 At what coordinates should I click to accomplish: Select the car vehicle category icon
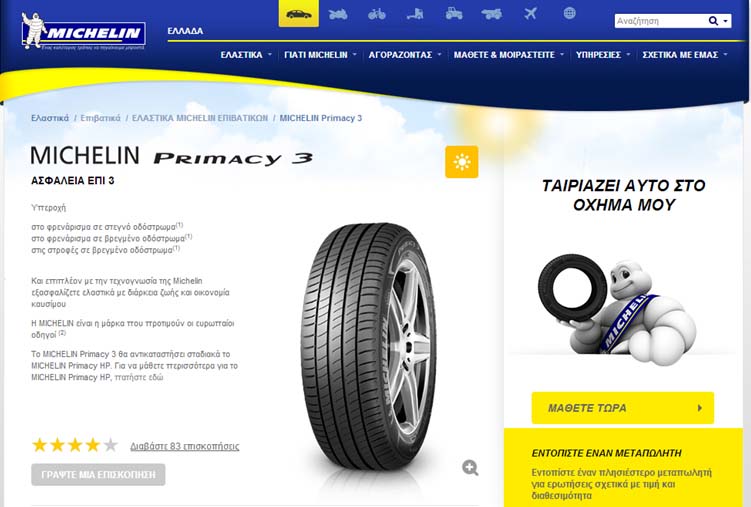pyautogui.click(x=298, y=13)
